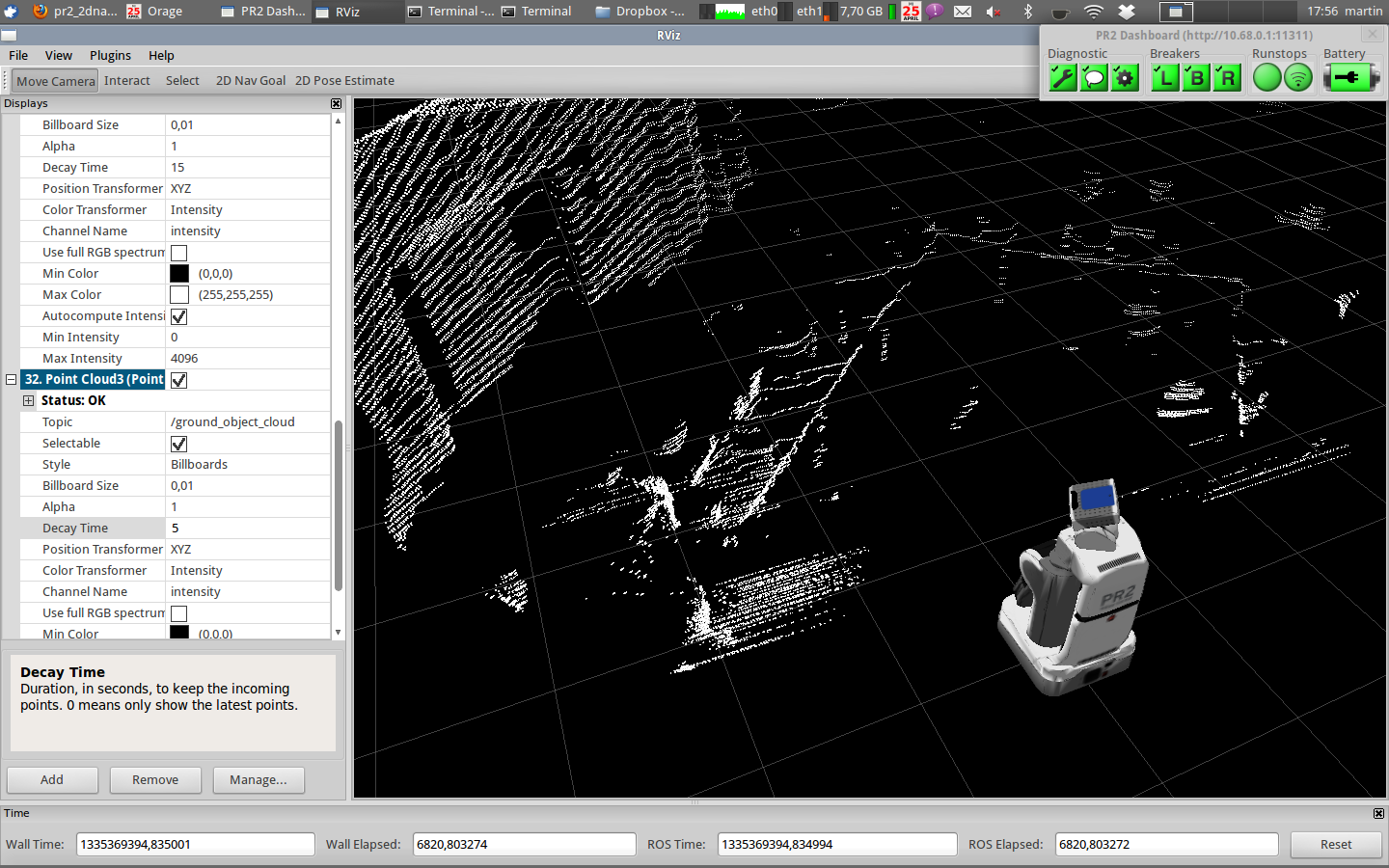Click the upper Min Color black swatch
The image size is (1389, 868).
click(179, 274)
